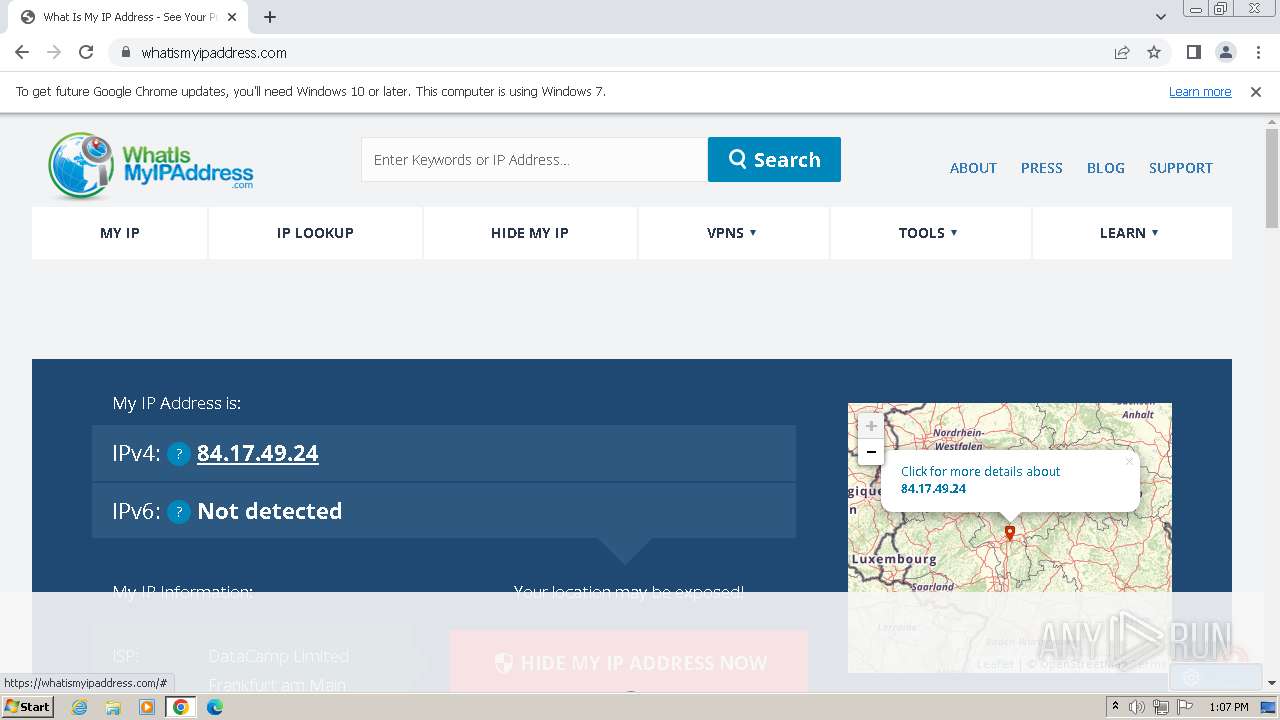The width and height of the screenshot is (1280, 720).
Task: Close the map popup bubble
Action: pos(1129,461)
